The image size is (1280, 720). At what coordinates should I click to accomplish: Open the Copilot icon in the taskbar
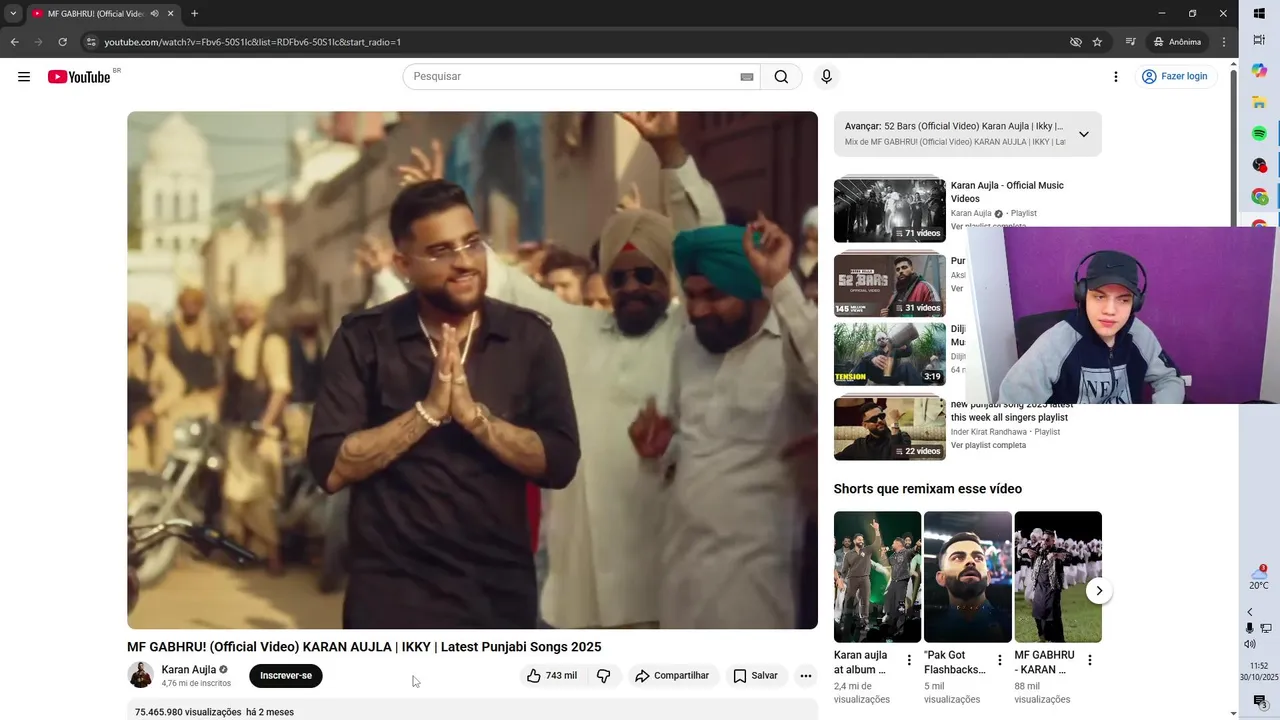tap(1259, 70)
